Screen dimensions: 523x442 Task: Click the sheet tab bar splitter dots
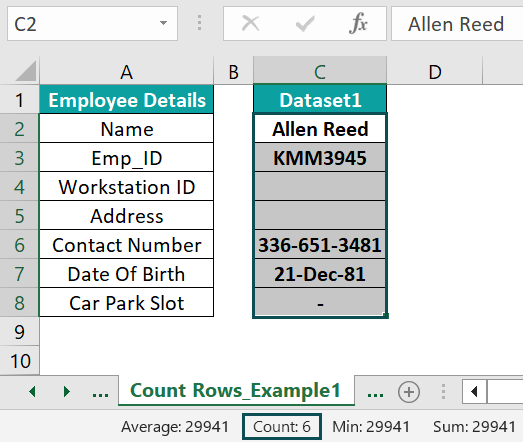(443, 392)
